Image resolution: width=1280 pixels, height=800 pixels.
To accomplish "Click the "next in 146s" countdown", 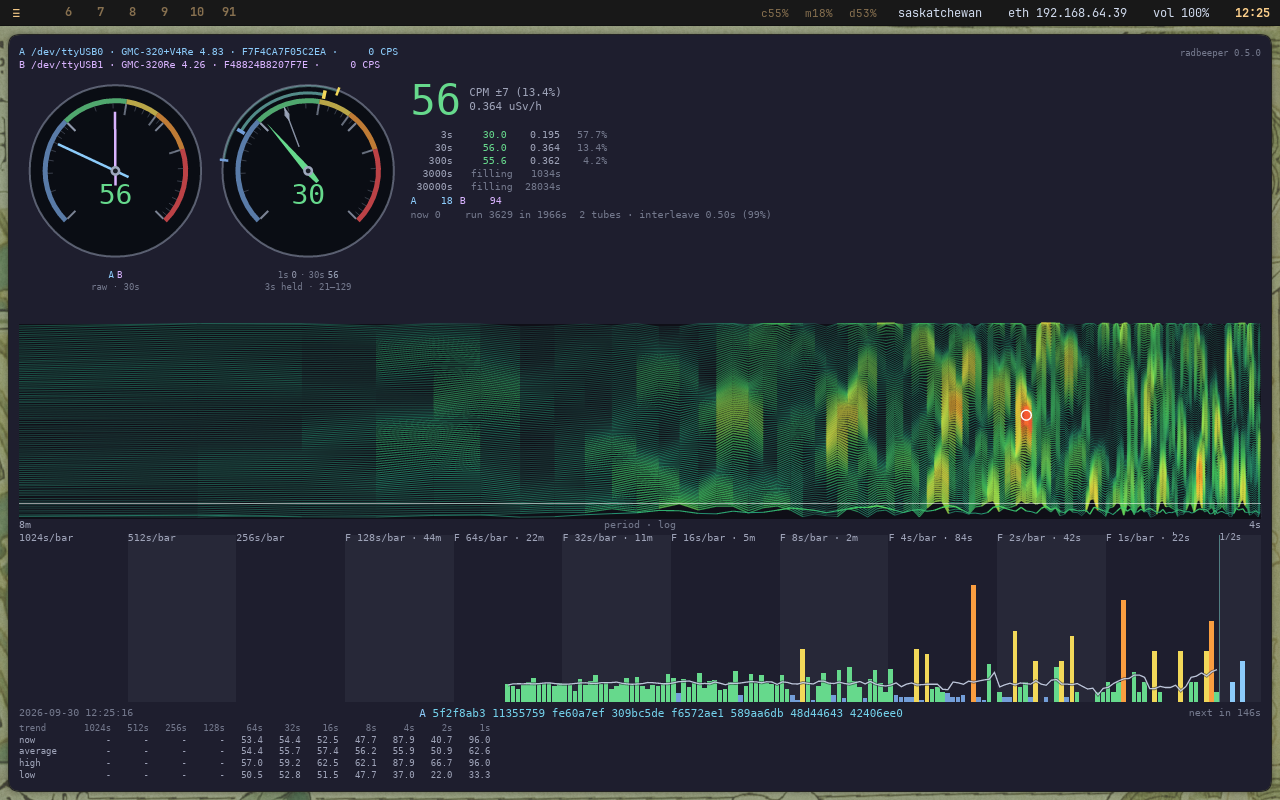I will (x=1225, y=713).
